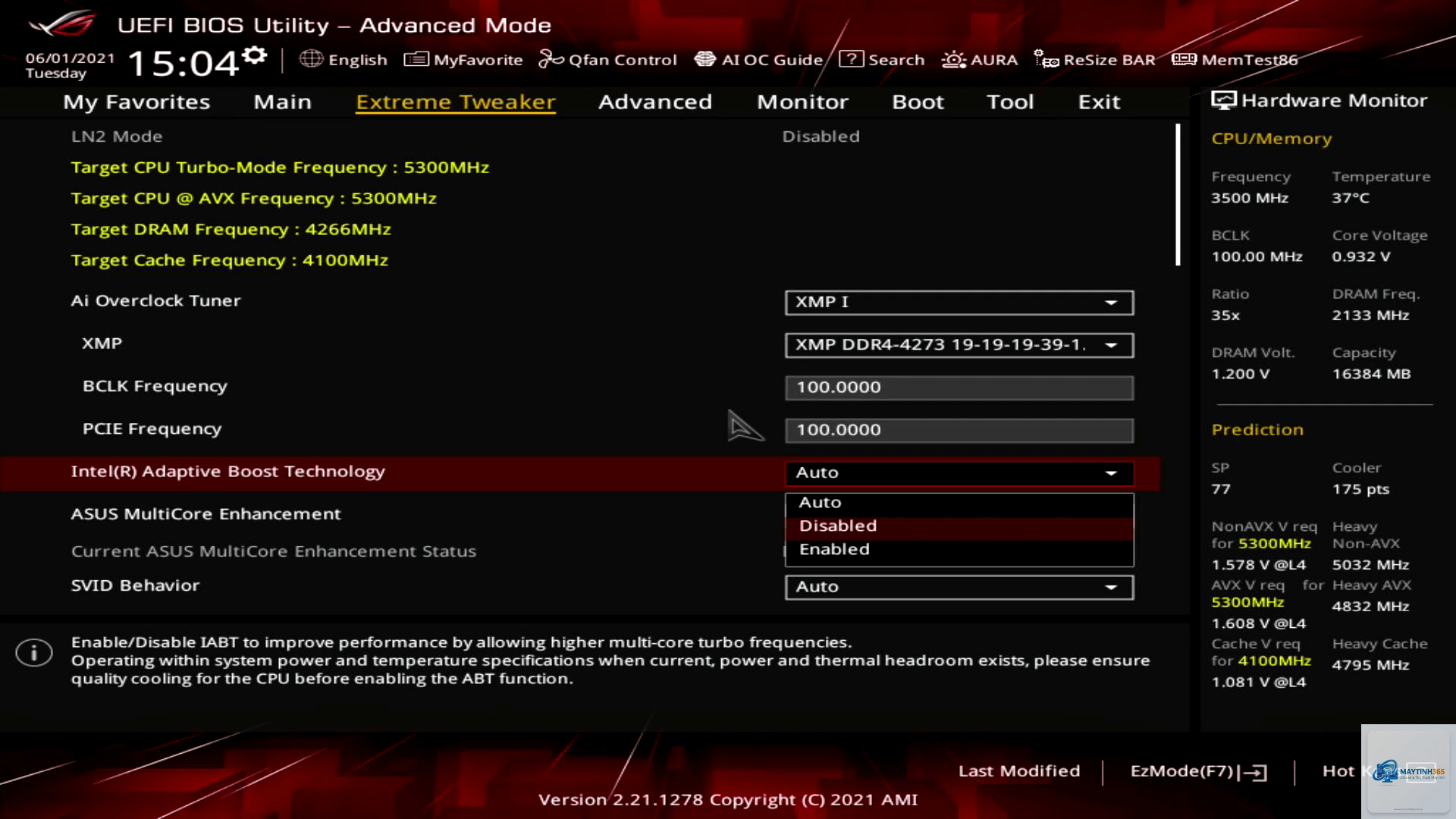Open Ai Overclock Tuner dropdown

click(x=959, y=302)
